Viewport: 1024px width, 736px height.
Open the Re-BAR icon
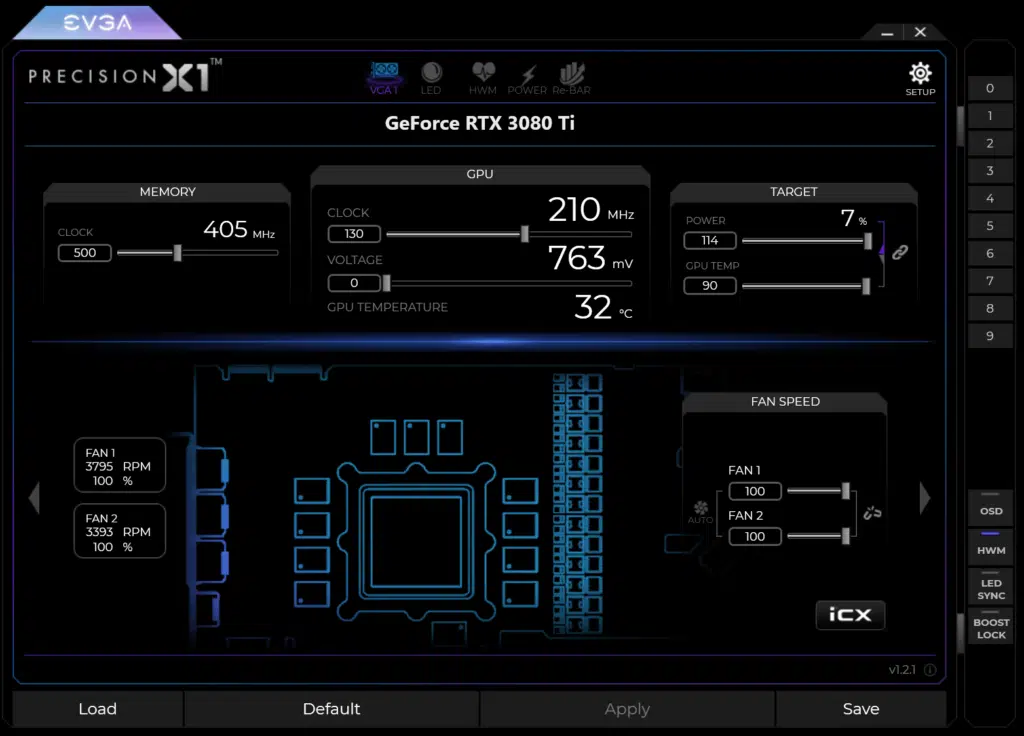click(571, 77)
